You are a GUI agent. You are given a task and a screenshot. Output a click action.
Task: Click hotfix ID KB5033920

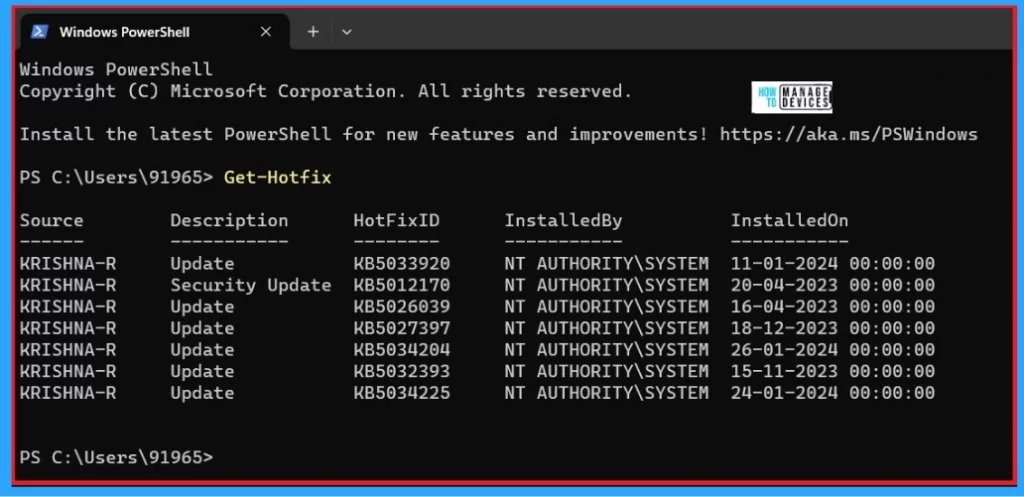402,264
